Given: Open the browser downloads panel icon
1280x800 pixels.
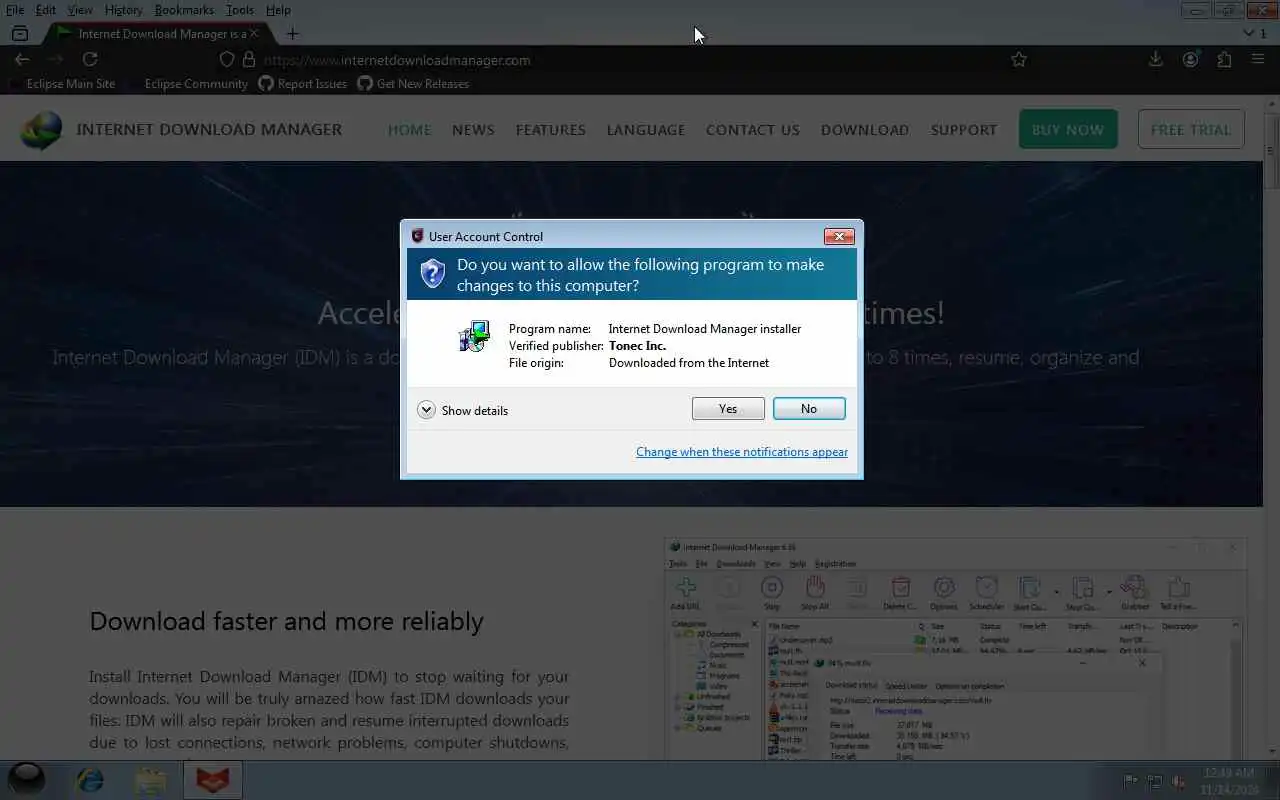Looking at the screenshot, I should click(1156, 60).
